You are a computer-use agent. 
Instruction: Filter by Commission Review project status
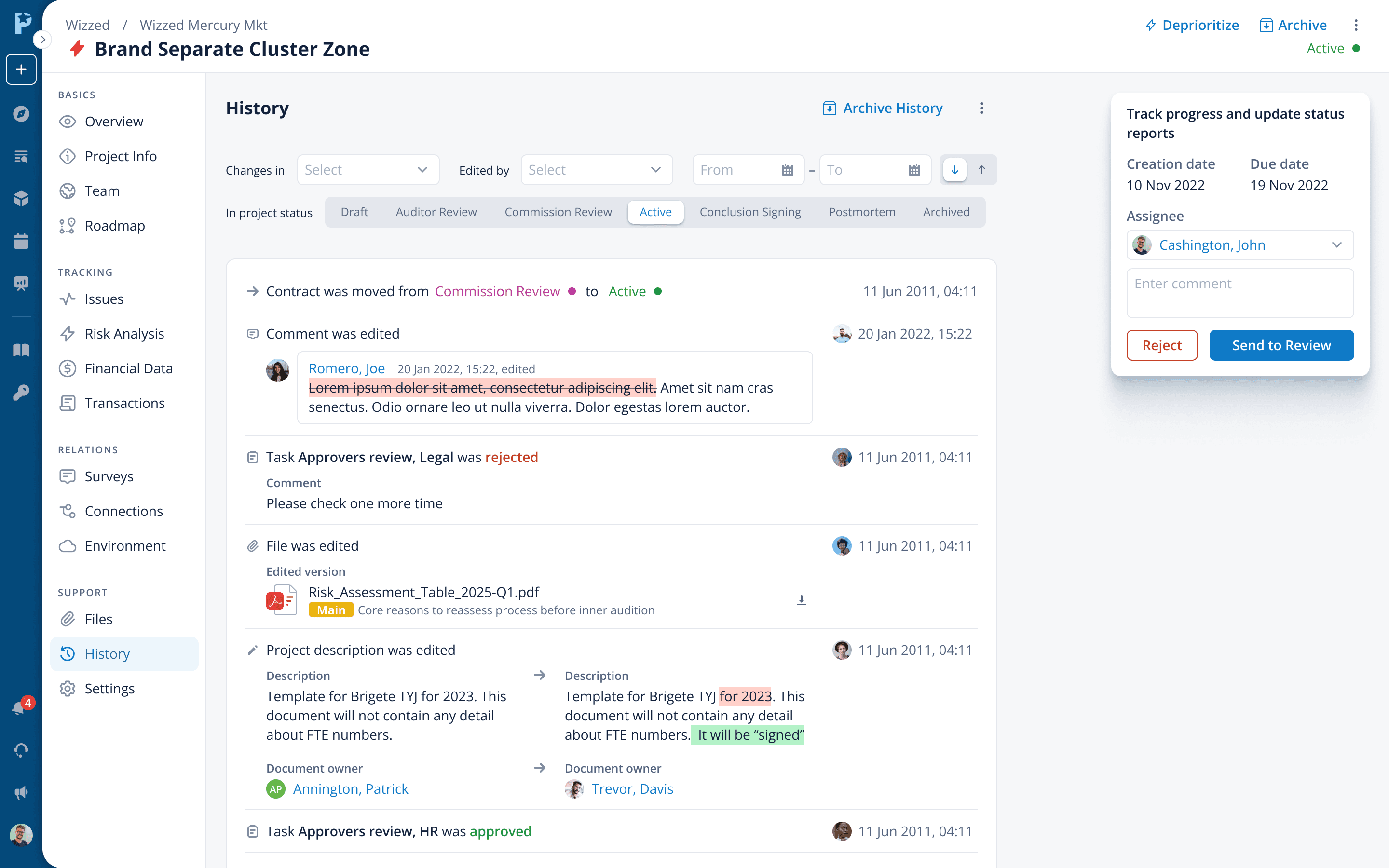click(x=558, y=212)
